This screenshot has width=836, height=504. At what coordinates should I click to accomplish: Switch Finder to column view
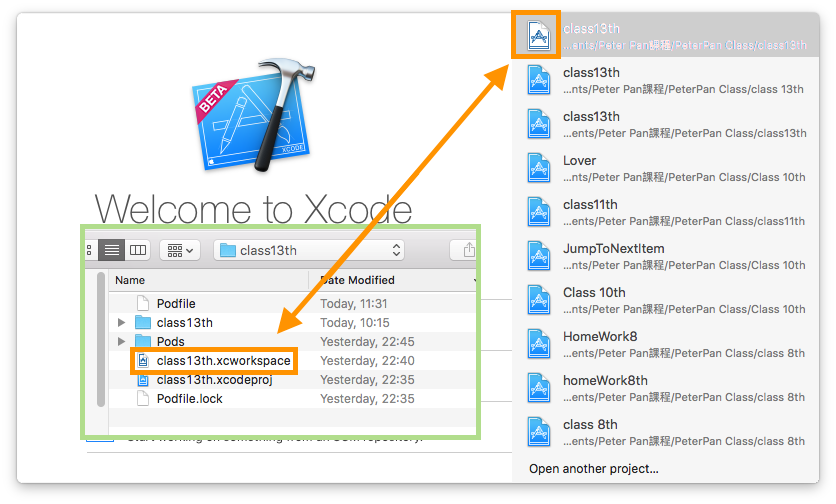coord(138,250)
